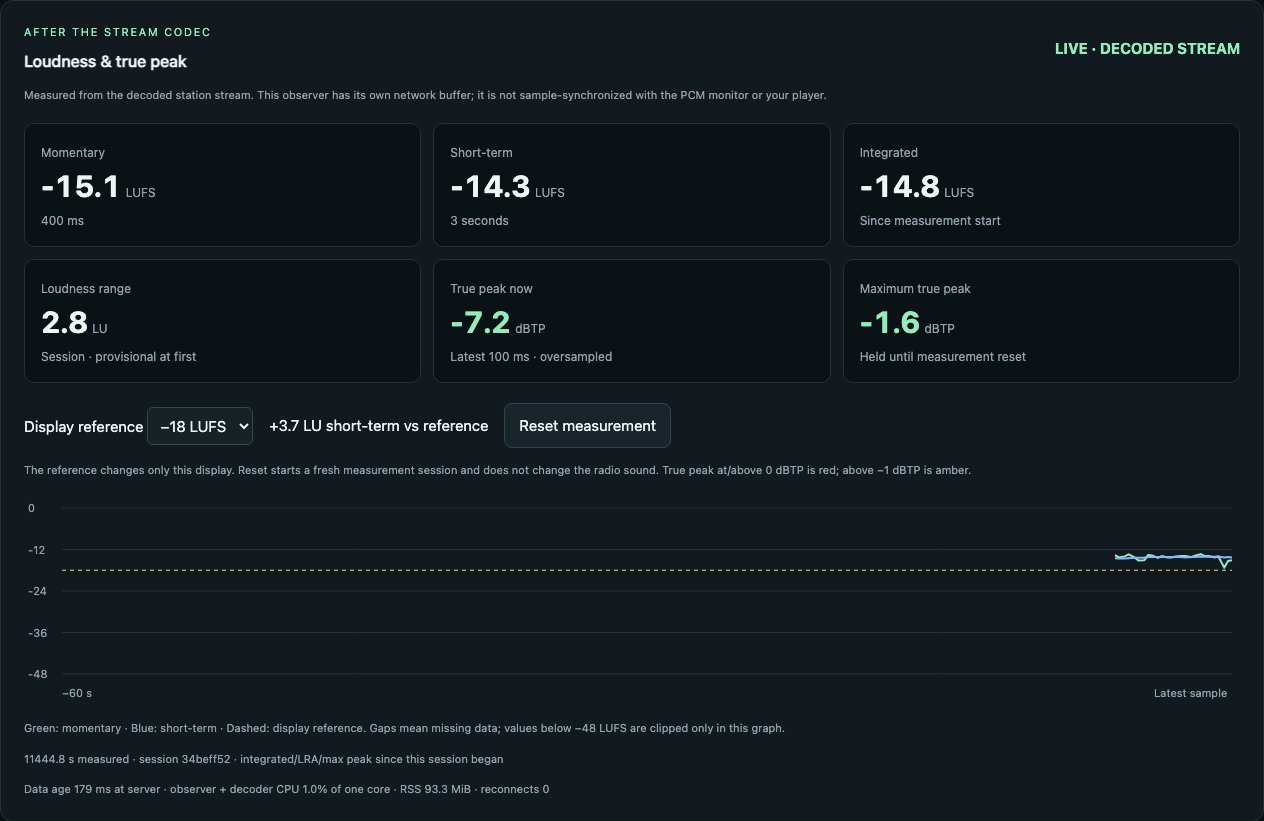
Task: Click the graph's '-48' axis label
Action: 36,674
